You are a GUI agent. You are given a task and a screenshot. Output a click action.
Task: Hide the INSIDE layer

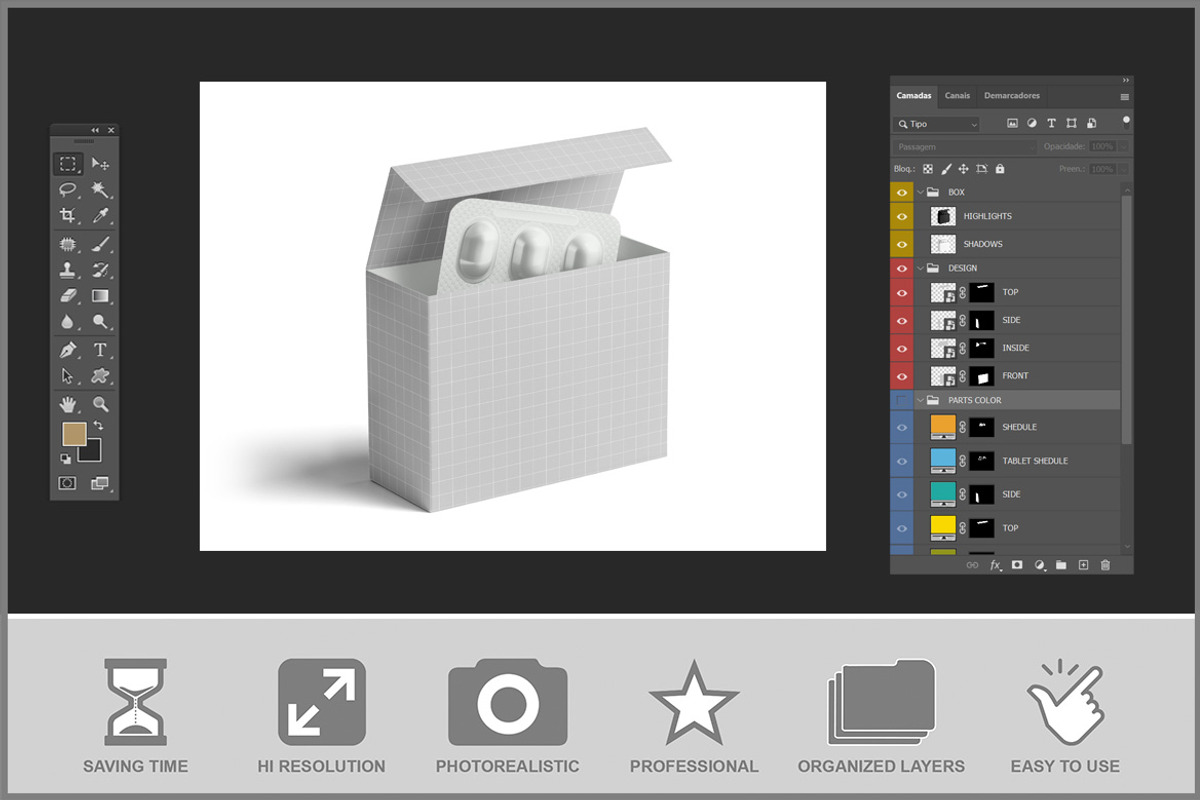tap(902, 348)
